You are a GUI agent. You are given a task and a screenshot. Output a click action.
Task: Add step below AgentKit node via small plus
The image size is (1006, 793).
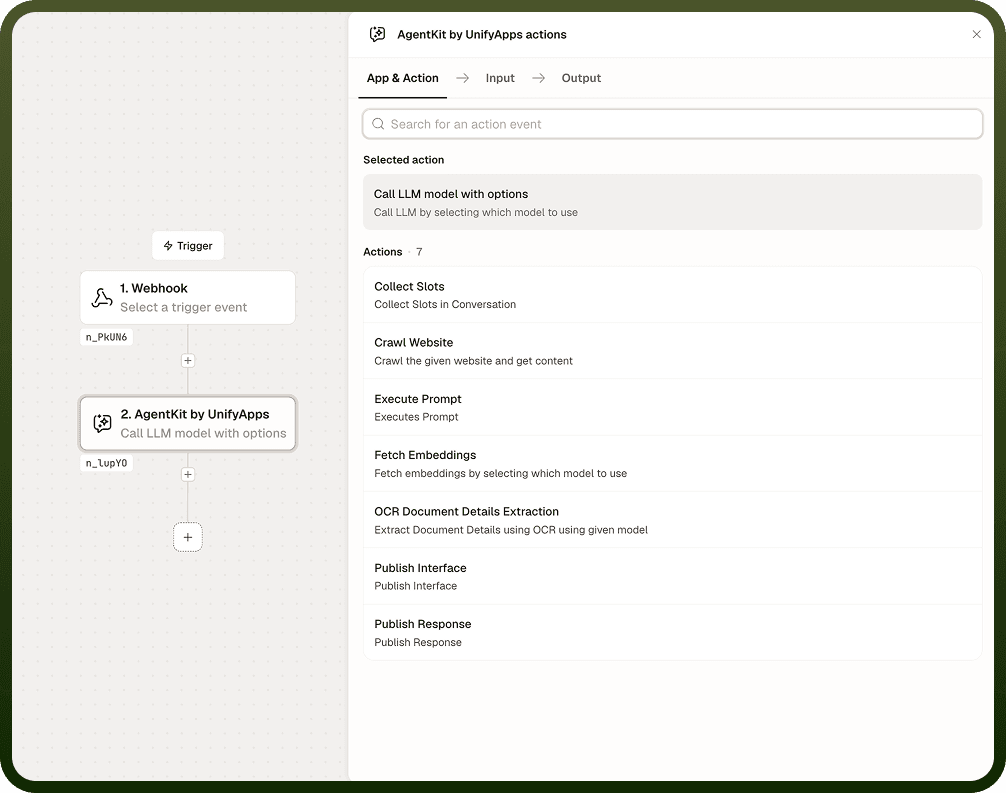(x=187, y=475)
